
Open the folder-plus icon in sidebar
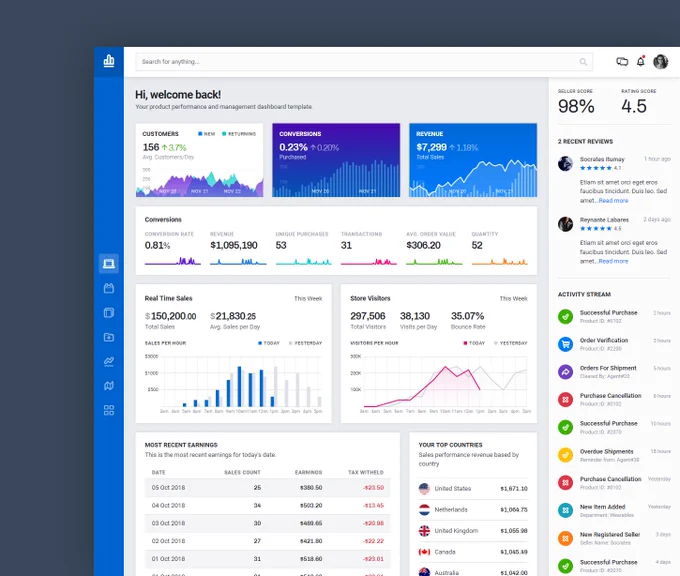(x=109, y=337)
